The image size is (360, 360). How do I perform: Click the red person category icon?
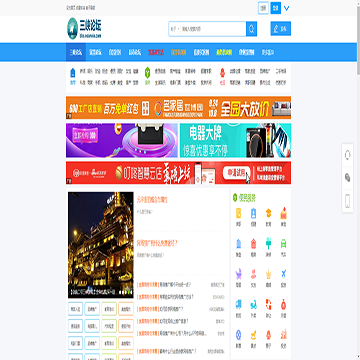222,73
